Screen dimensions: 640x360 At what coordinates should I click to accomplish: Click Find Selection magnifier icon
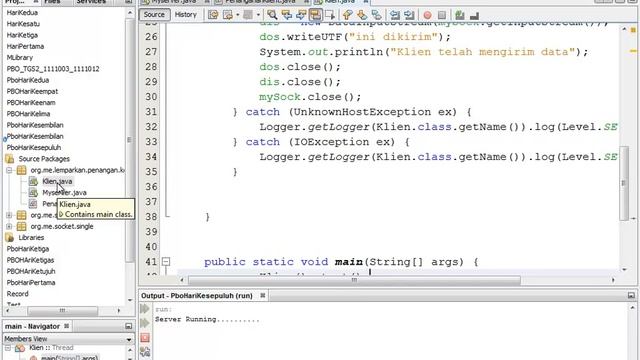pyautogui.click(x=272, y=15)
